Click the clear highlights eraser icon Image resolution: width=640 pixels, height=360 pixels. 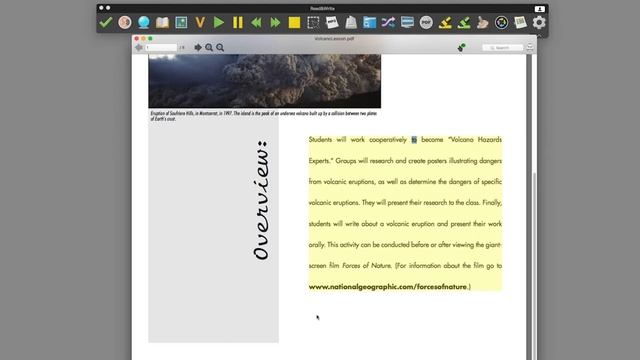[482, 22]
